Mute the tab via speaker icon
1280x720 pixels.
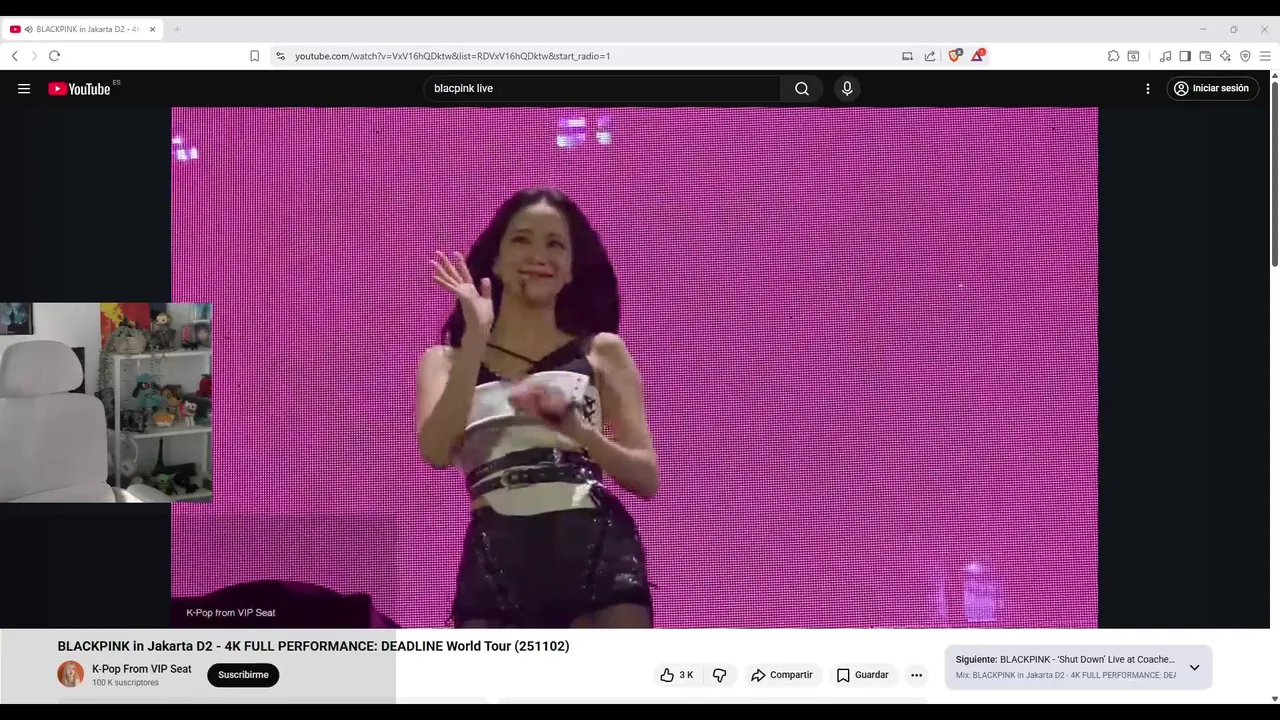click(x=28, y=29)
